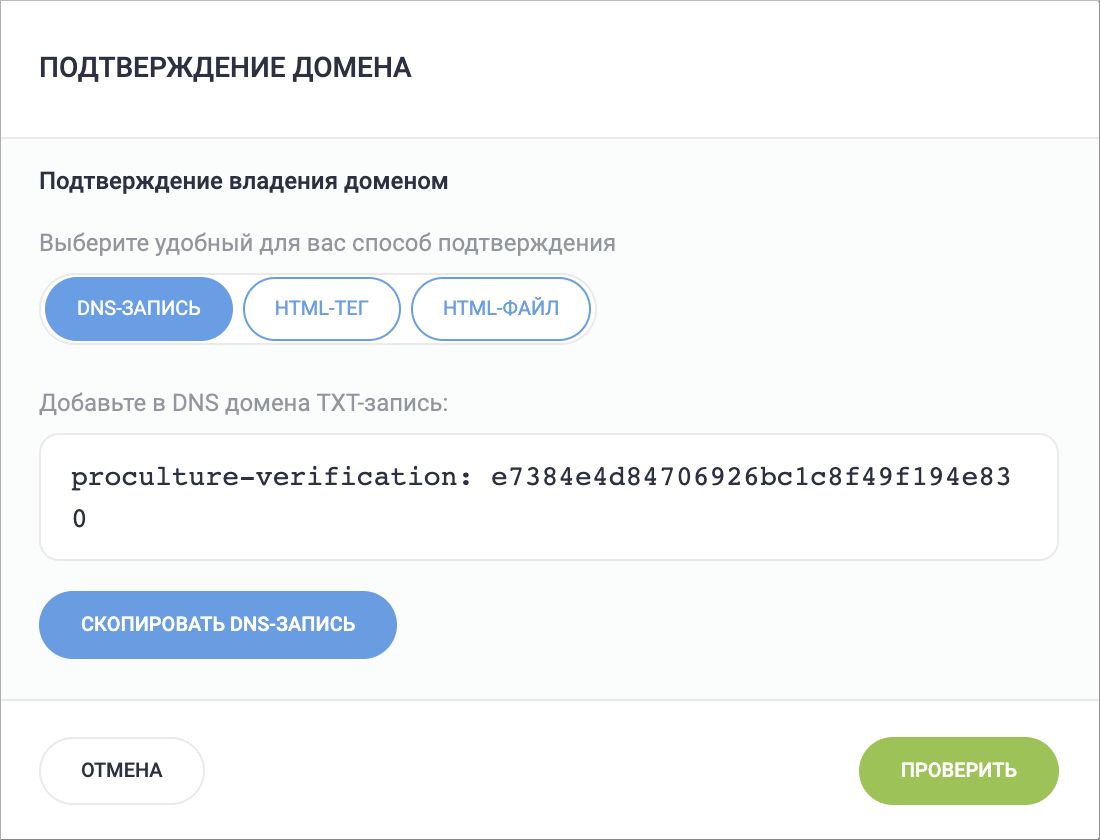Switch to the HTML-ТЕГ method
The width and height of the screenshot is (1100, 840).
point(322,309)
